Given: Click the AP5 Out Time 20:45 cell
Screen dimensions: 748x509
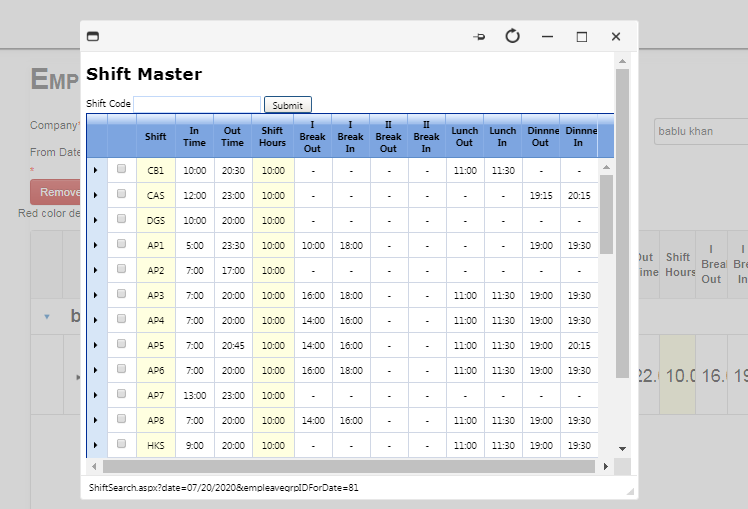Looking at the screenshot, I should 233,345.
